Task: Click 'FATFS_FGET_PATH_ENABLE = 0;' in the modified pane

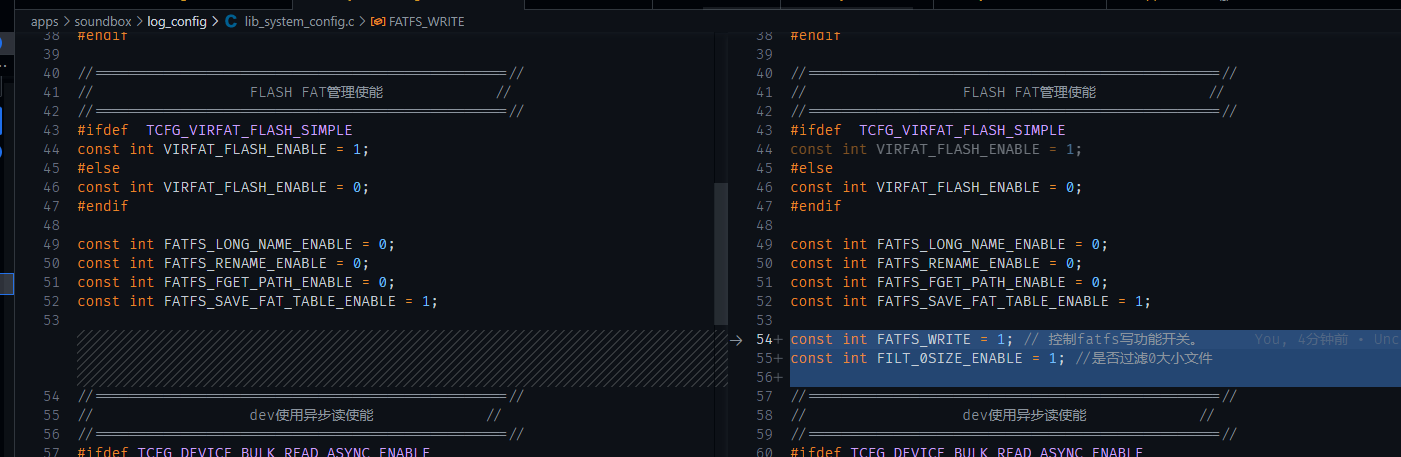Action: click(x=993, y=282)
